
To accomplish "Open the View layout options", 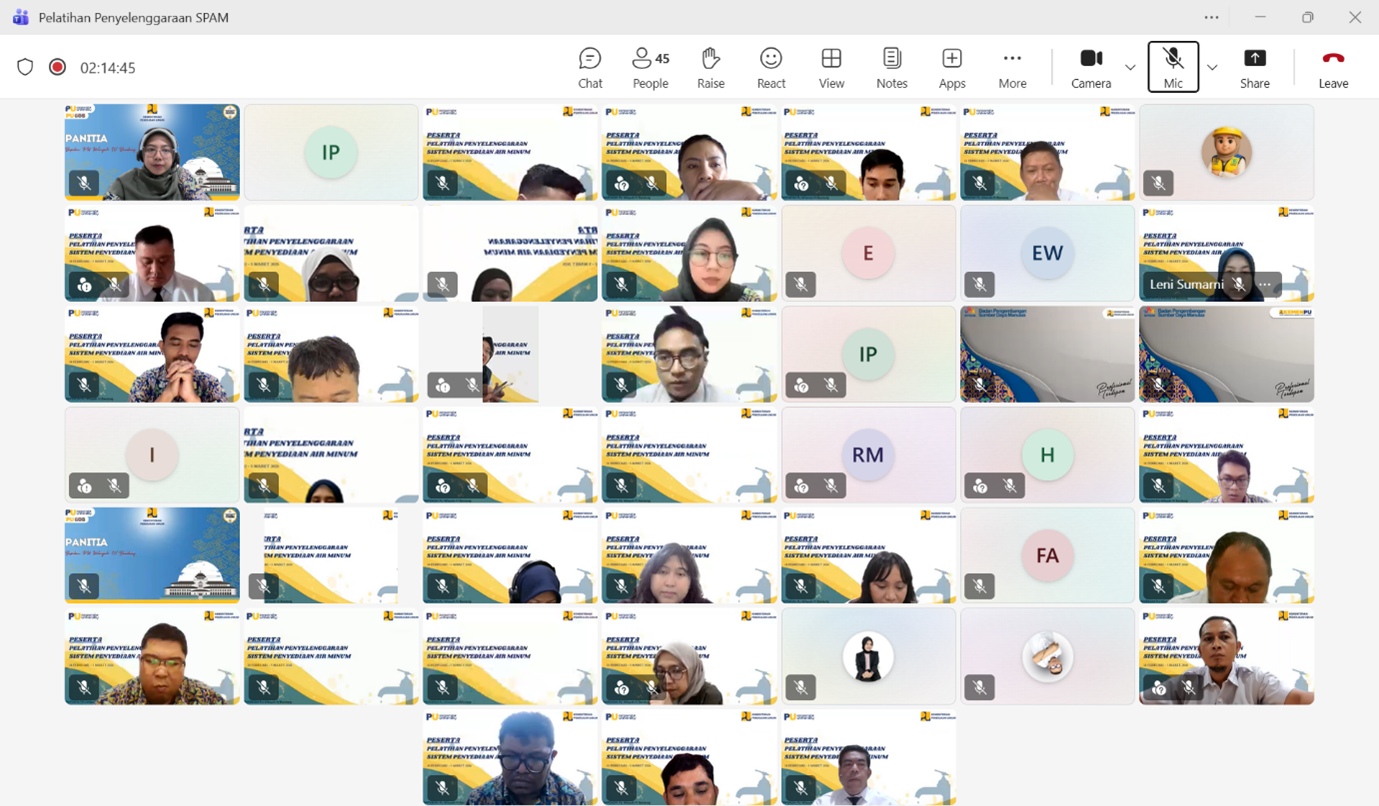I will pos(831,67).
